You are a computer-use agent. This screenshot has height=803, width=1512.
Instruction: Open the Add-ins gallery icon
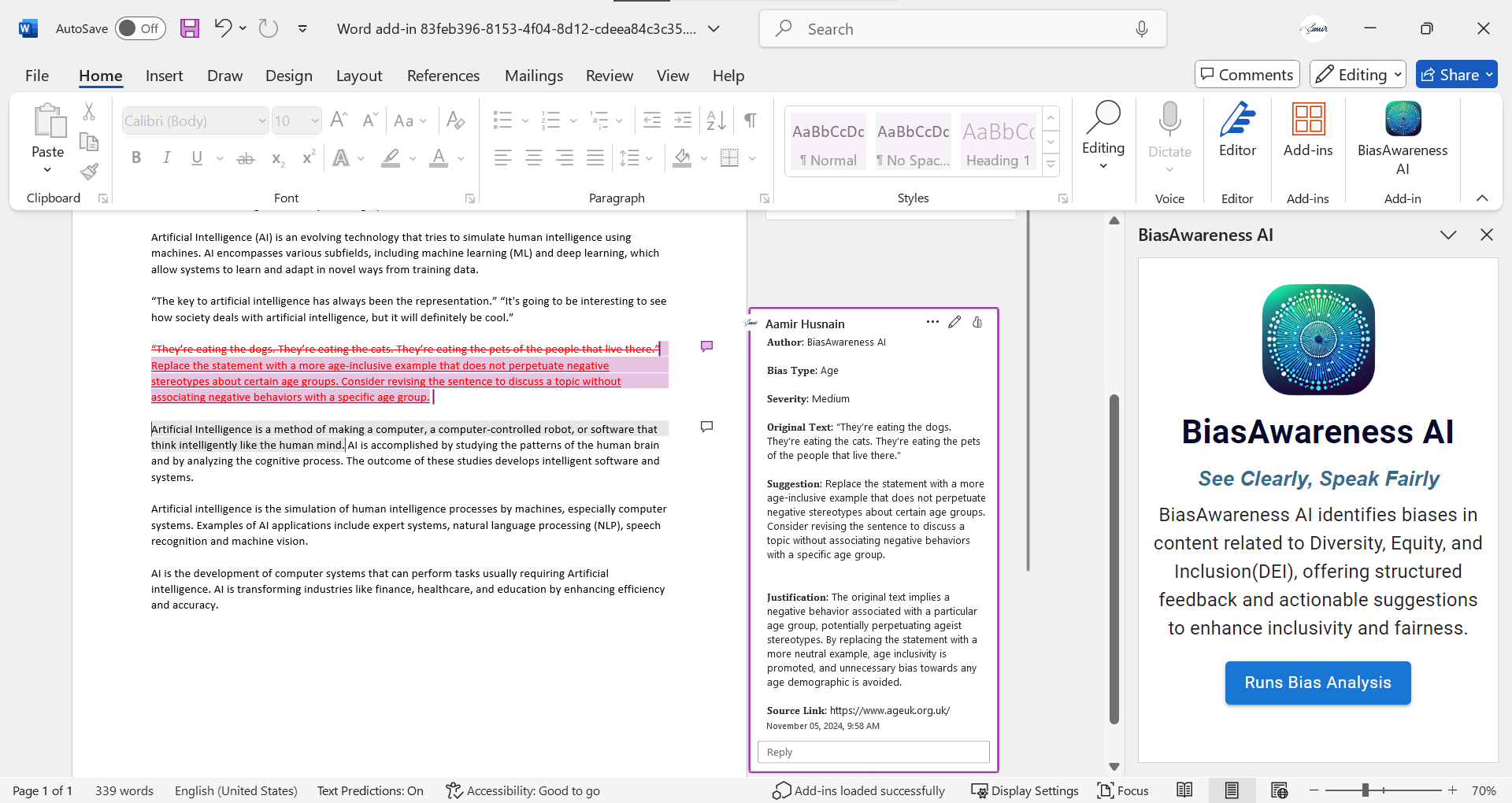pyautogui.click(x=1307, y=130)
